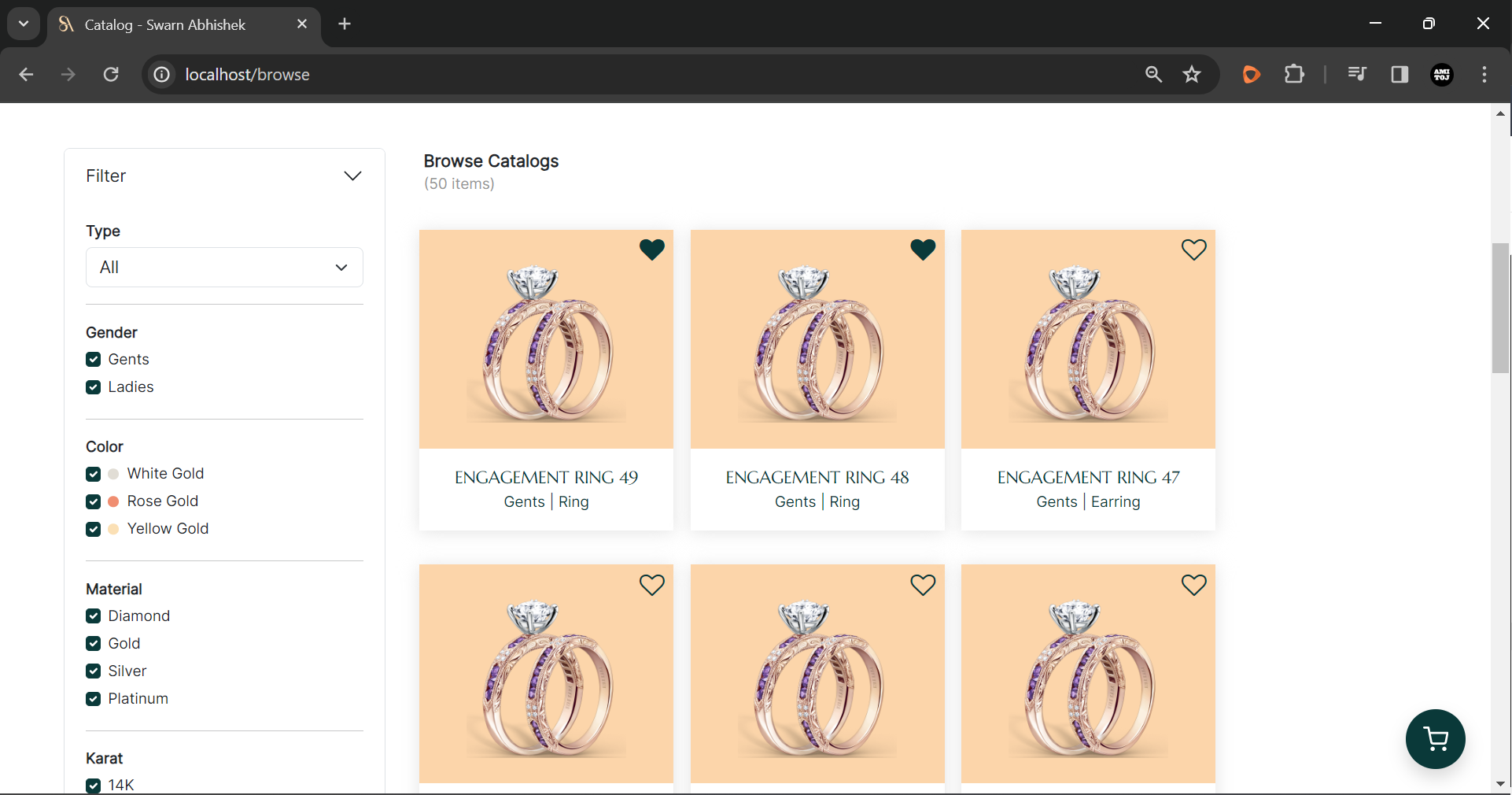This screenshot has width=1512, height=795.
Task: Open the Engagement Ring 49 title
Action: [546, 478]
